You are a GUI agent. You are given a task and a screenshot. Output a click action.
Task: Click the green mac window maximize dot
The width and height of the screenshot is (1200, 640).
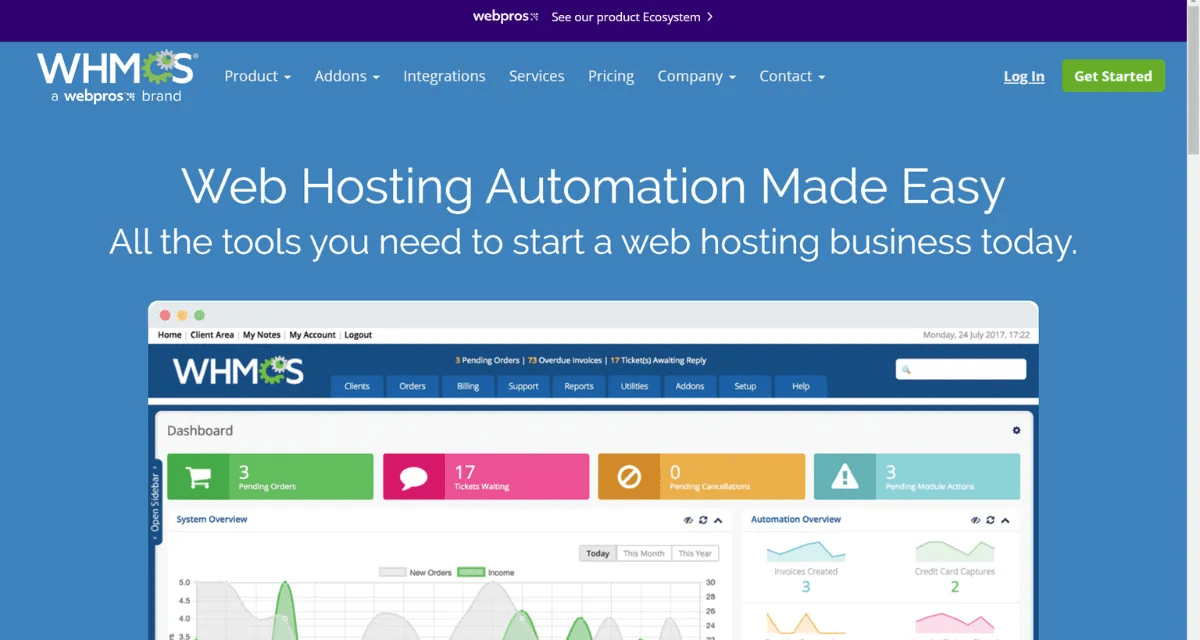click(x=199, y=315)
